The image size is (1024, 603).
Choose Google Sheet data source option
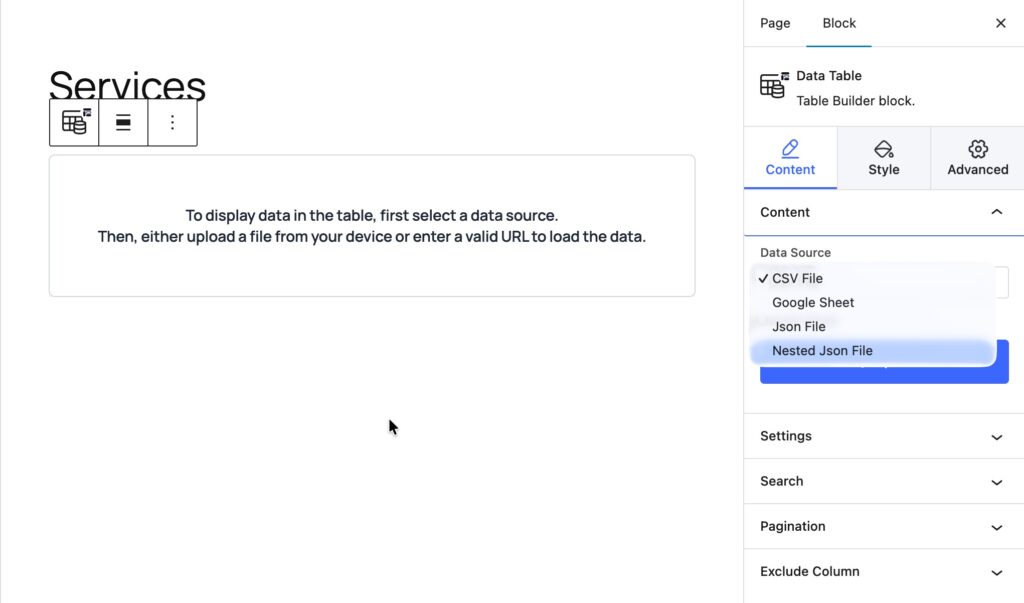tap(813, 302)
